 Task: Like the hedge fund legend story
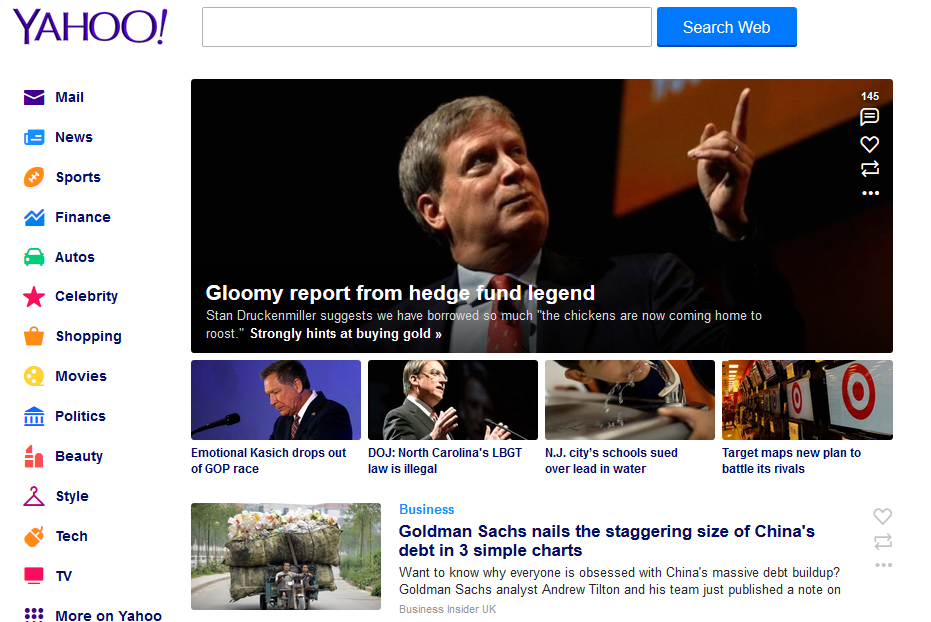point(869,144)
